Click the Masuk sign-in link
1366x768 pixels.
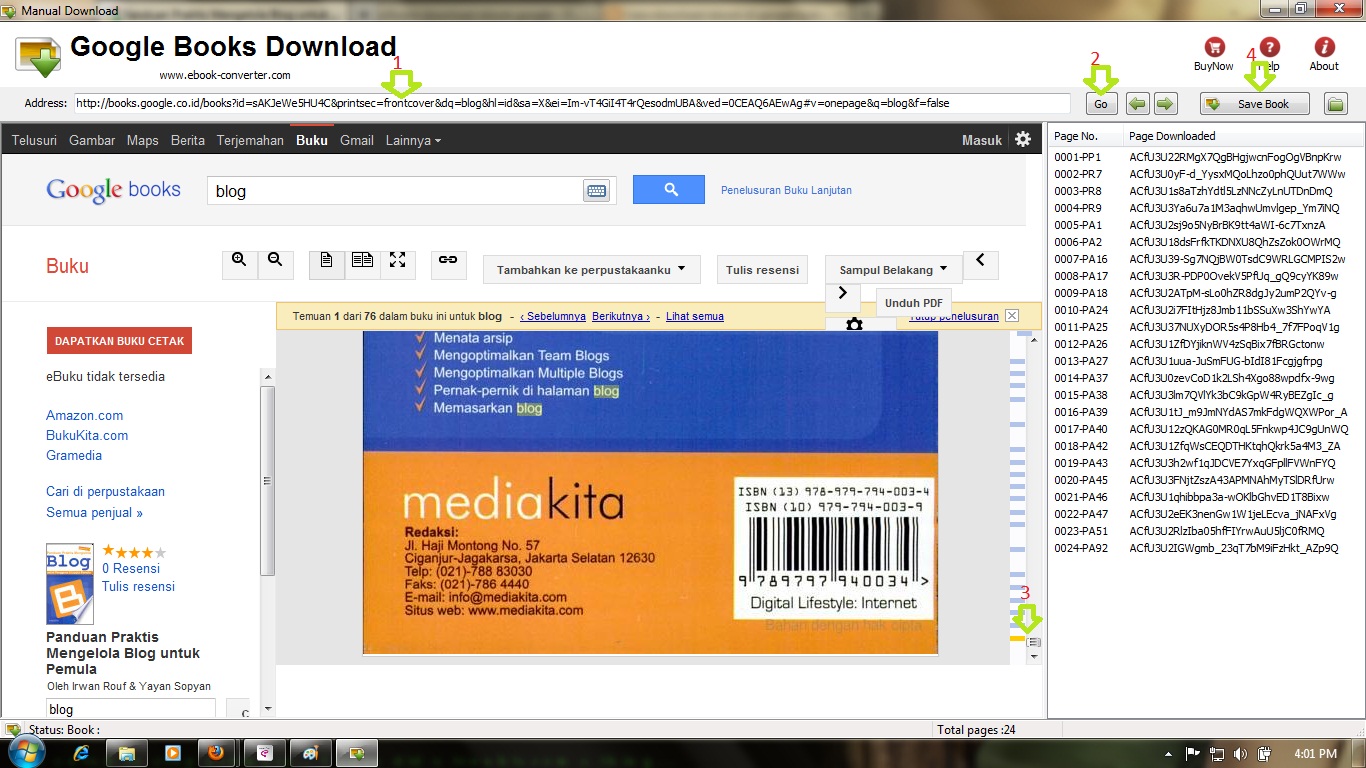tap(982, 140)
